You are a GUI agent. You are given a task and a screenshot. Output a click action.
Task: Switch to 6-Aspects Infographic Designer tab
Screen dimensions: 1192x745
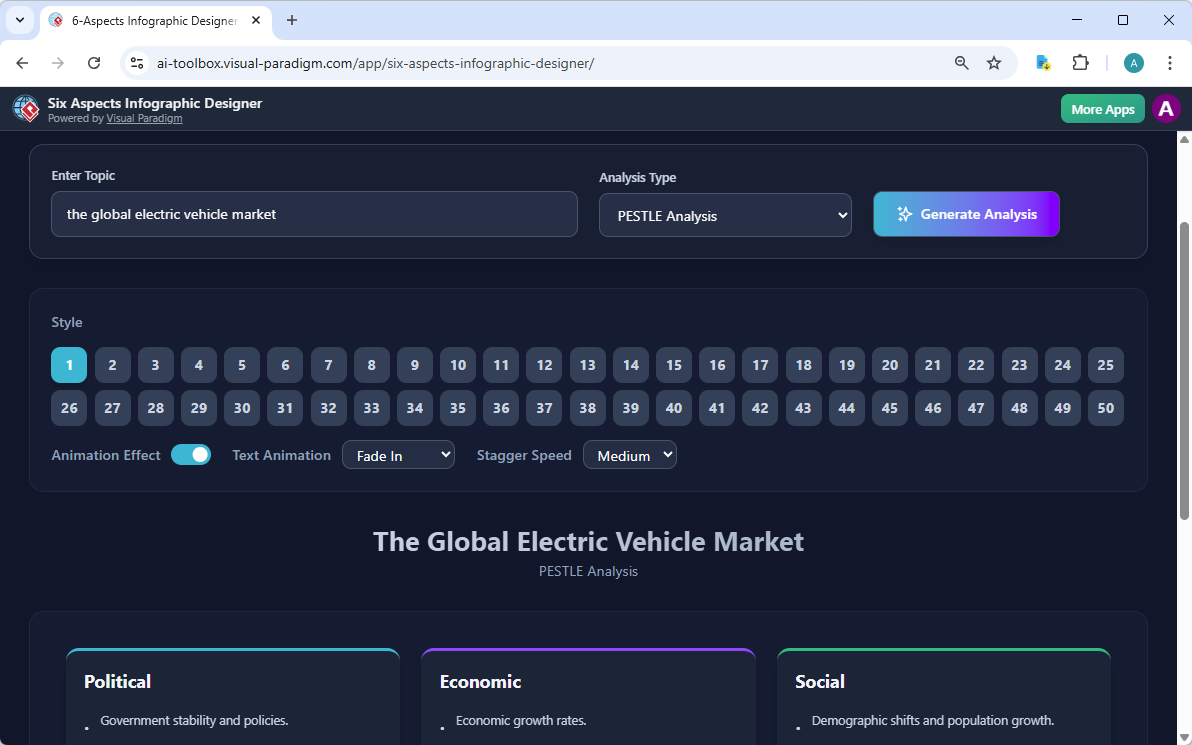point(150,20)
